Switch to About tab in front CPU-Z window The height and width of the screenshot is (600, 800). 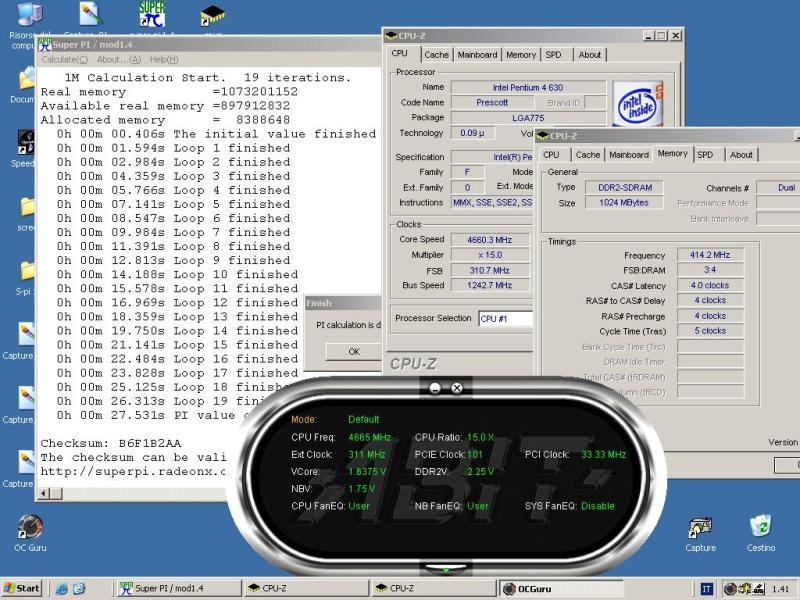[741, 155]
